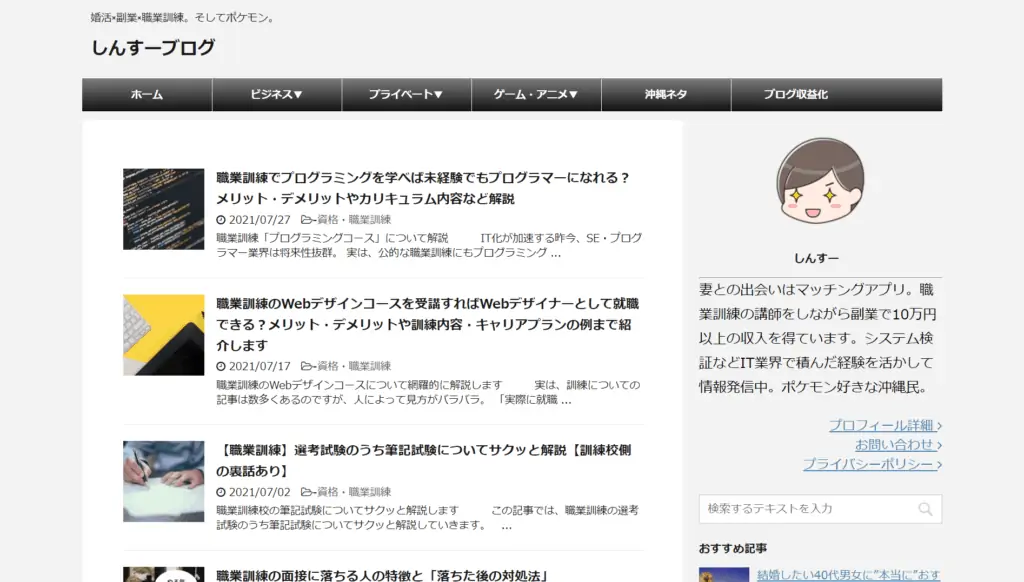The height and width of the screenshot is (582, 1024).
Task: Open the yellow keyboard Web design thumbnail
Action: [163, 334]
